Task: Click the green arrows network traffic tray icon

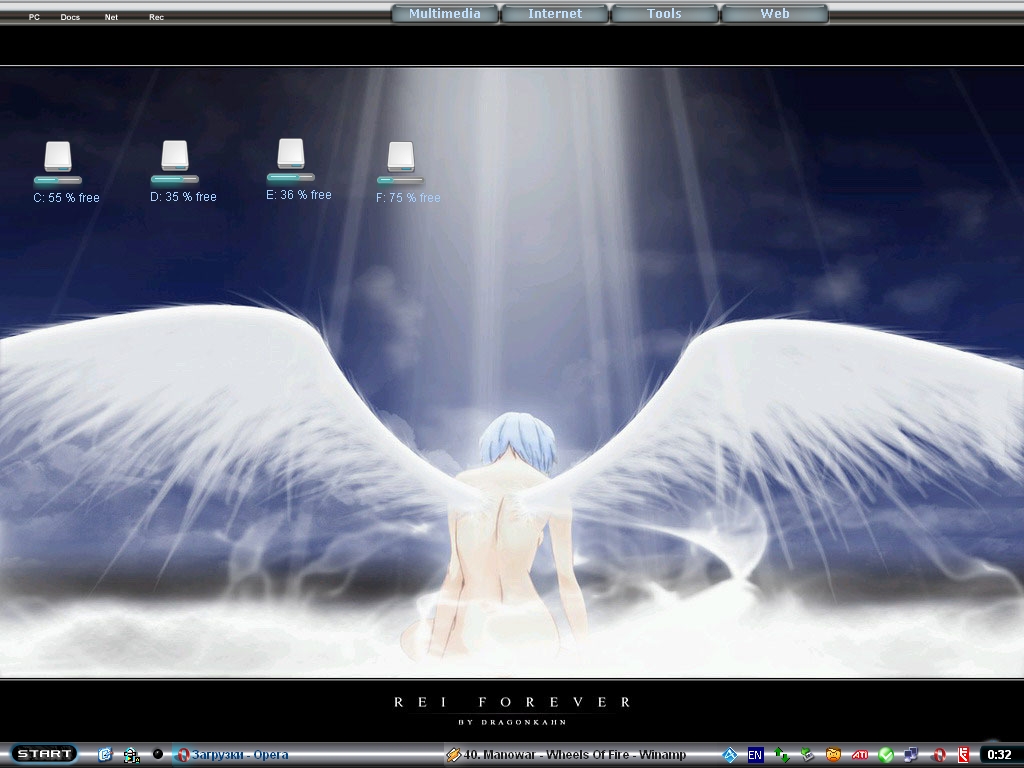Action: click(781, 755)
